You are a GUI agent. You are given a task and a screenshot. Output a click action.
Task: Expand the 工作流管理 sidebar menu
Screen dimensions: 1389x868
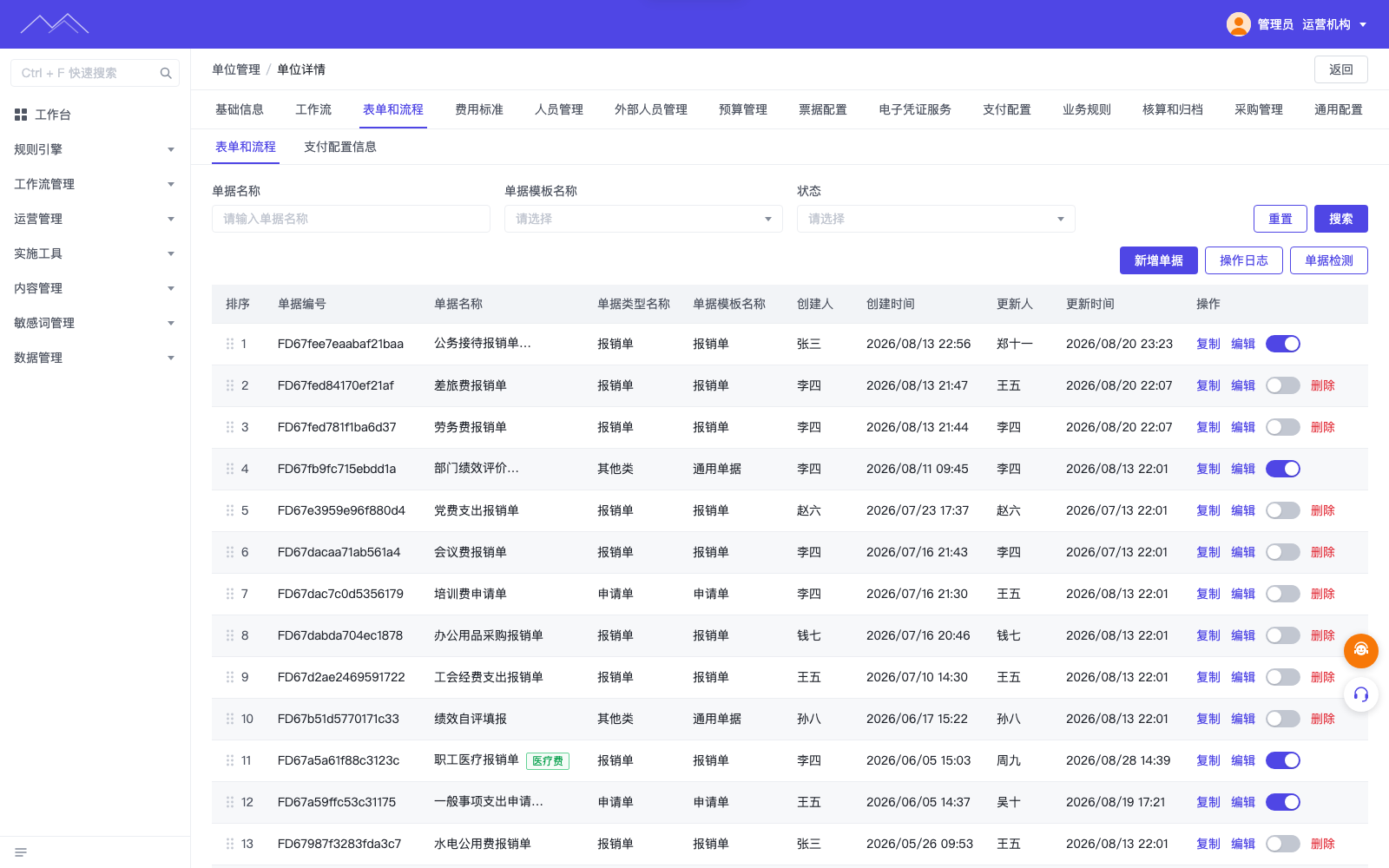95,184
